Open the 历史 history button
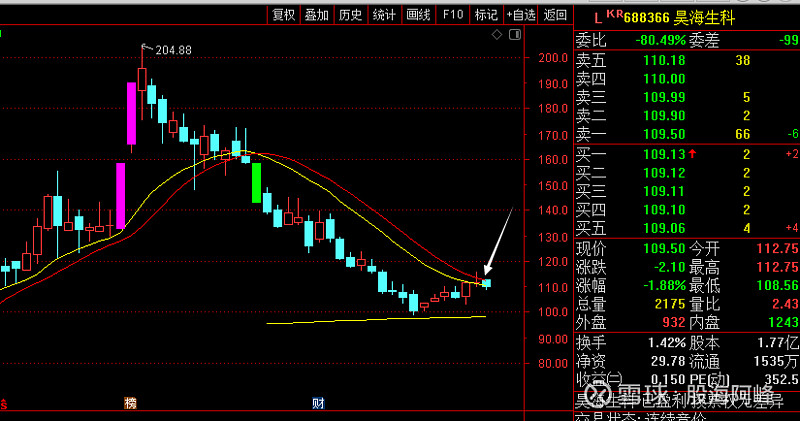 (x=351, y=15)
